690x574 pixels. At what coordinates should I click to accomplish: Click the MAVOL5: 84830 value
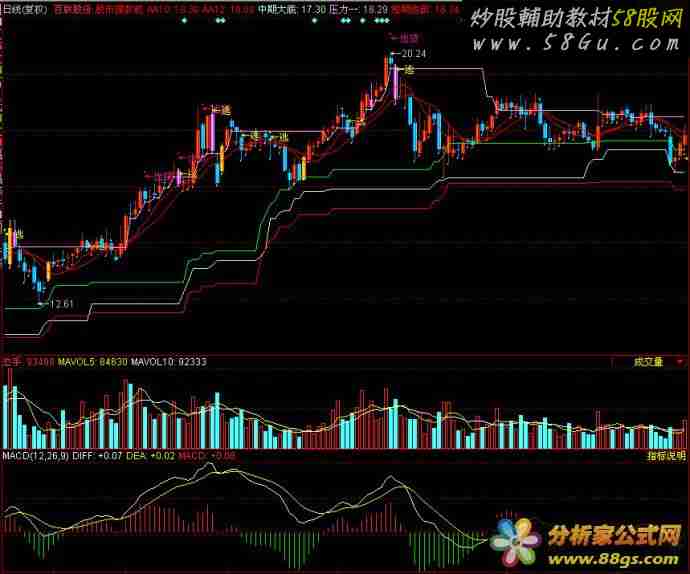coord(93,362)
